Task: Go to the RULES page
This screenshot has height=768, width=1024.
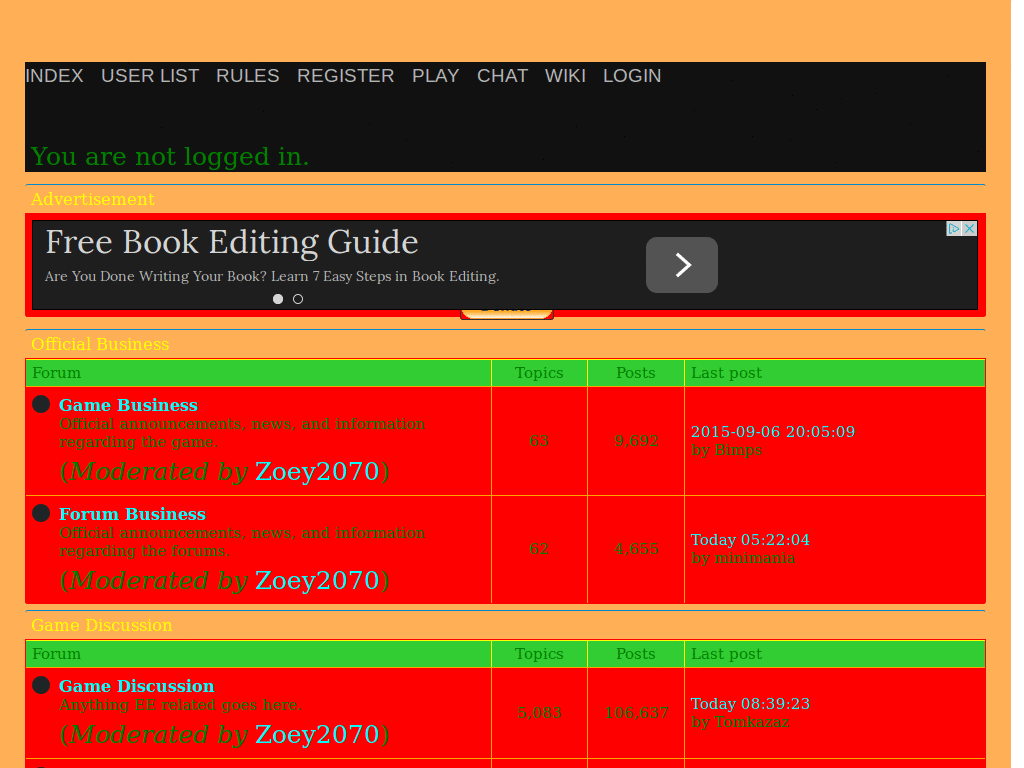Action: point(248,76)
